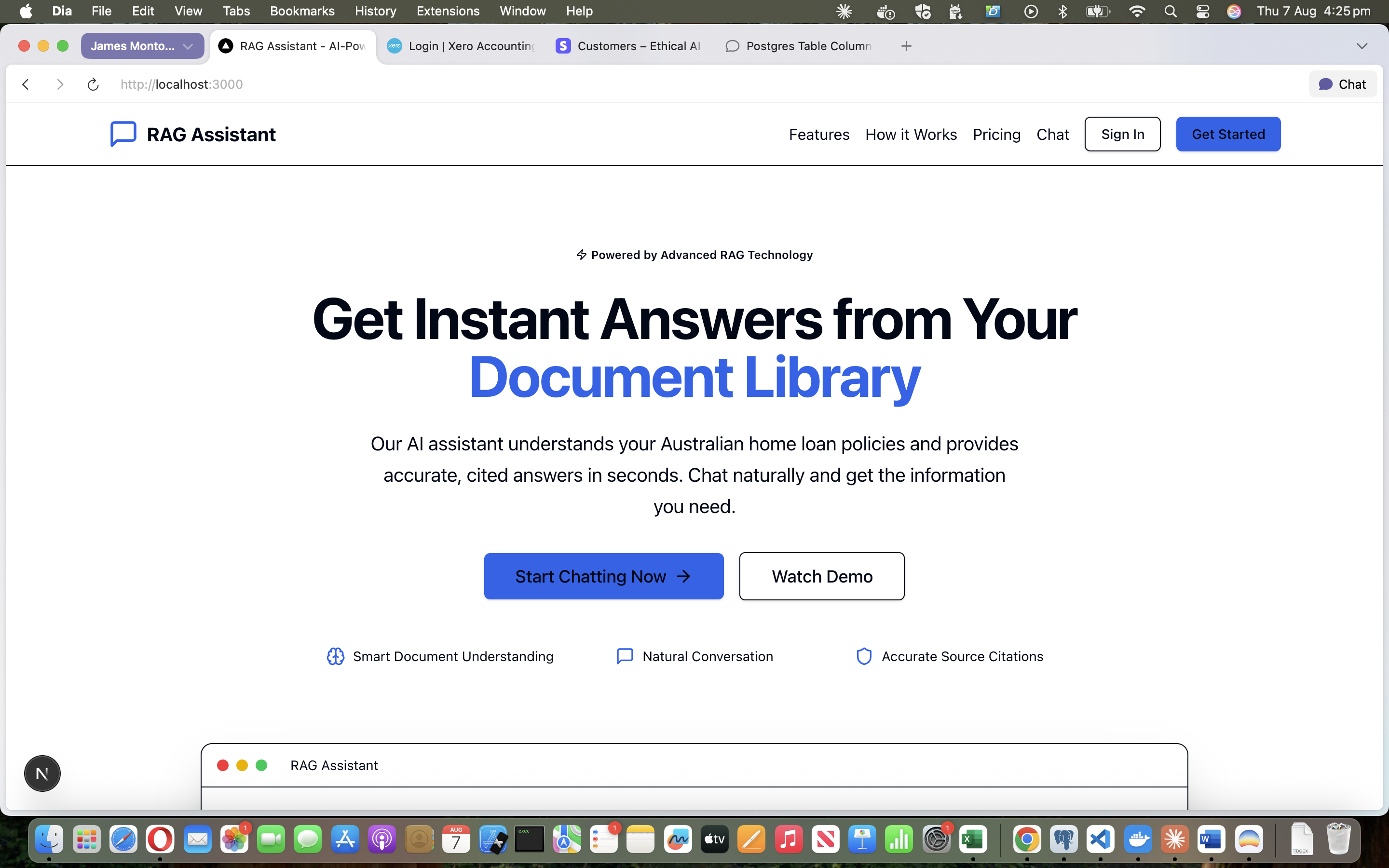The width and height of the screenshot is (1389, 868).
Task: Open the Wi-Fi status menu
Action: click(1136, 12)
